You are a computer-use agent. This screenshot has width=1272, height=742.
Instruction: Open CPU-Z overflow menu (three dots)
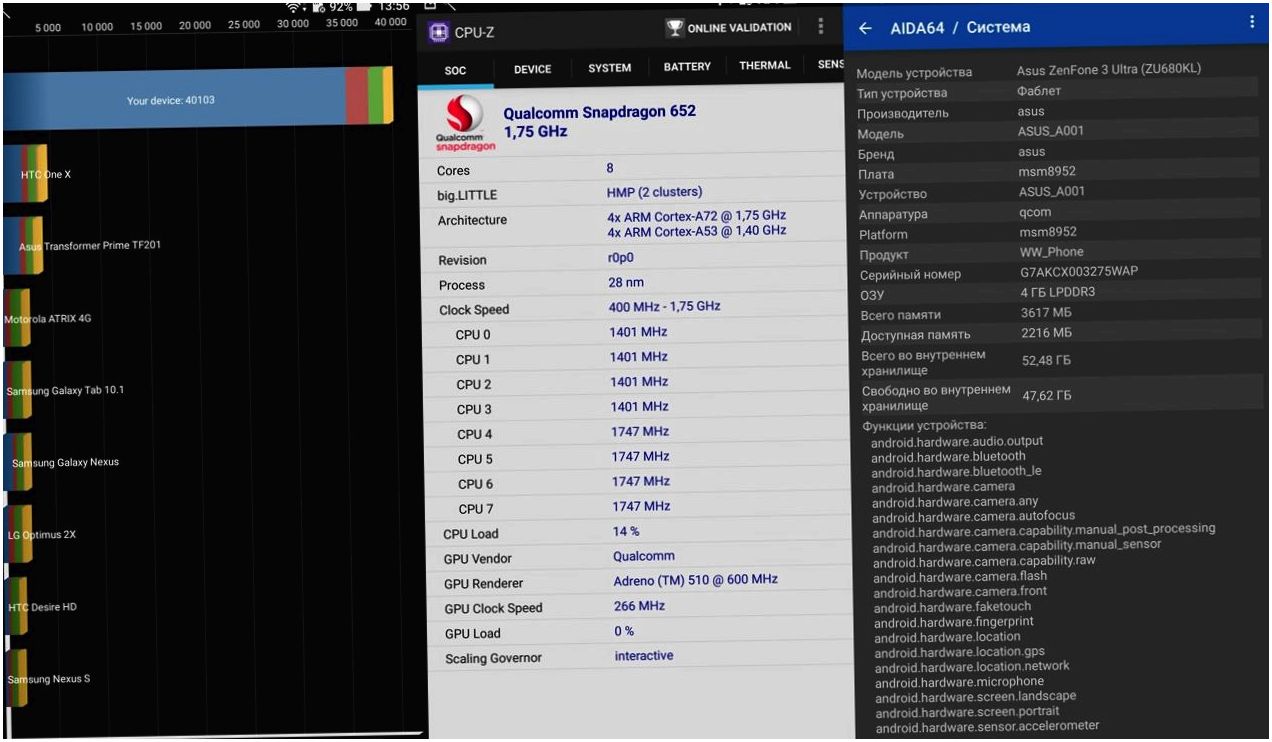(820, 27)
